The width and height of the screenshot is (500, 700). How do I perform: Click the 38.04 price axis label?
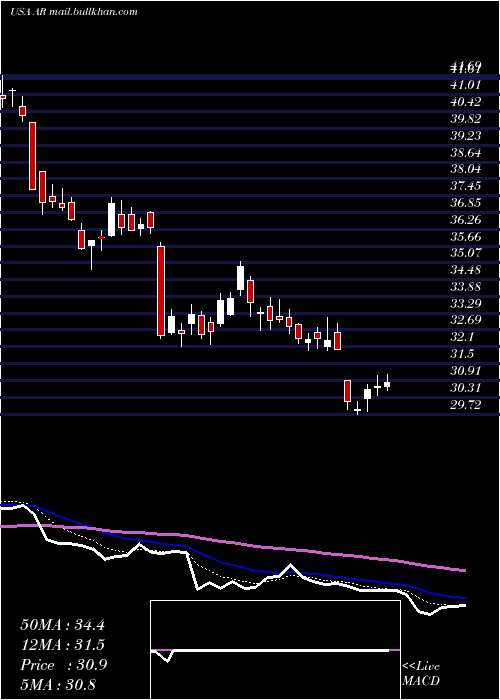[x=465, y=169]
